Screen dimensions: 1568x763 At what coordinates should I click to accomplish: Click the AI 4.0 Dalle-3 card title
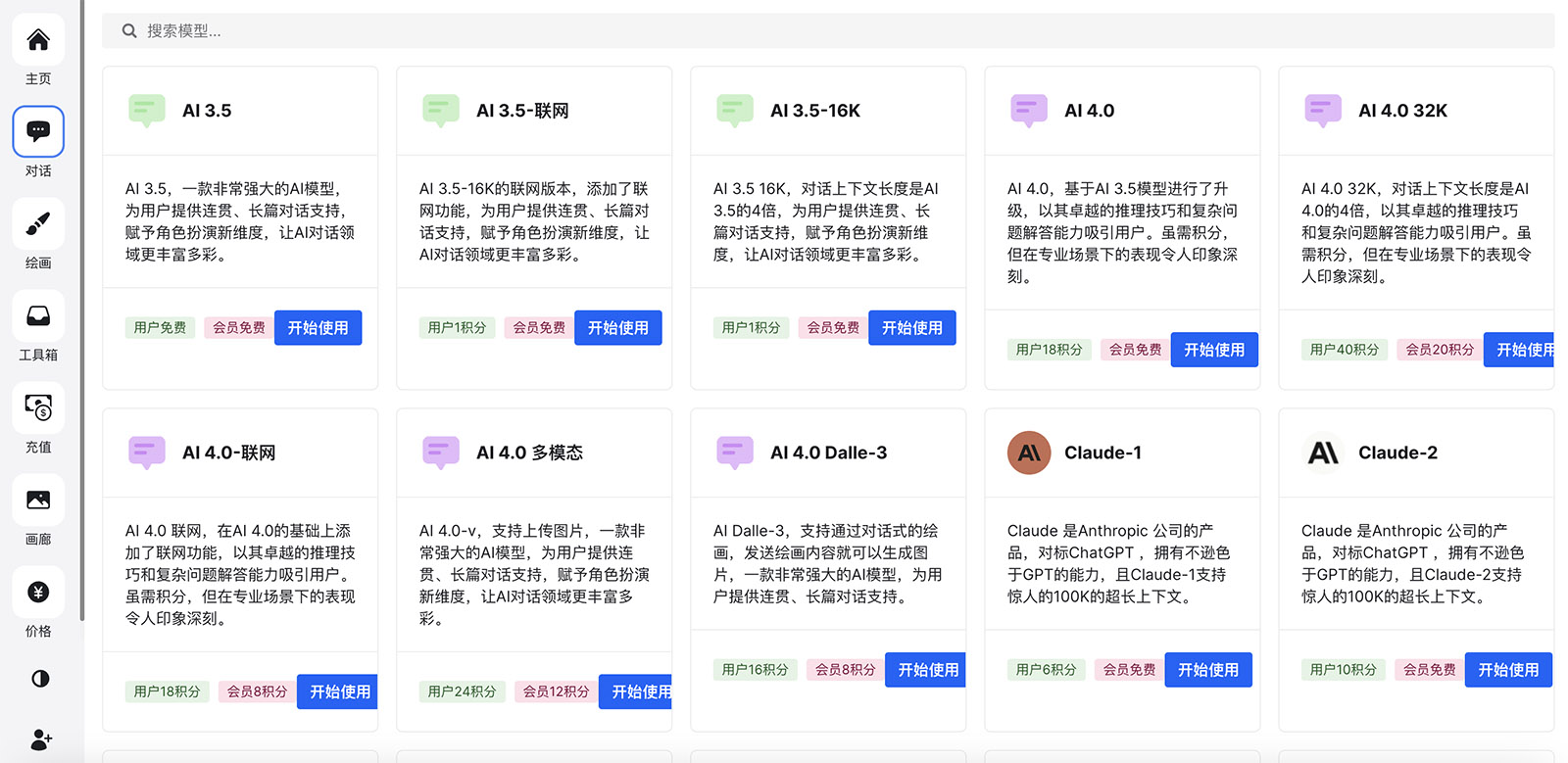pyautogui.click(x=829, y=453)
